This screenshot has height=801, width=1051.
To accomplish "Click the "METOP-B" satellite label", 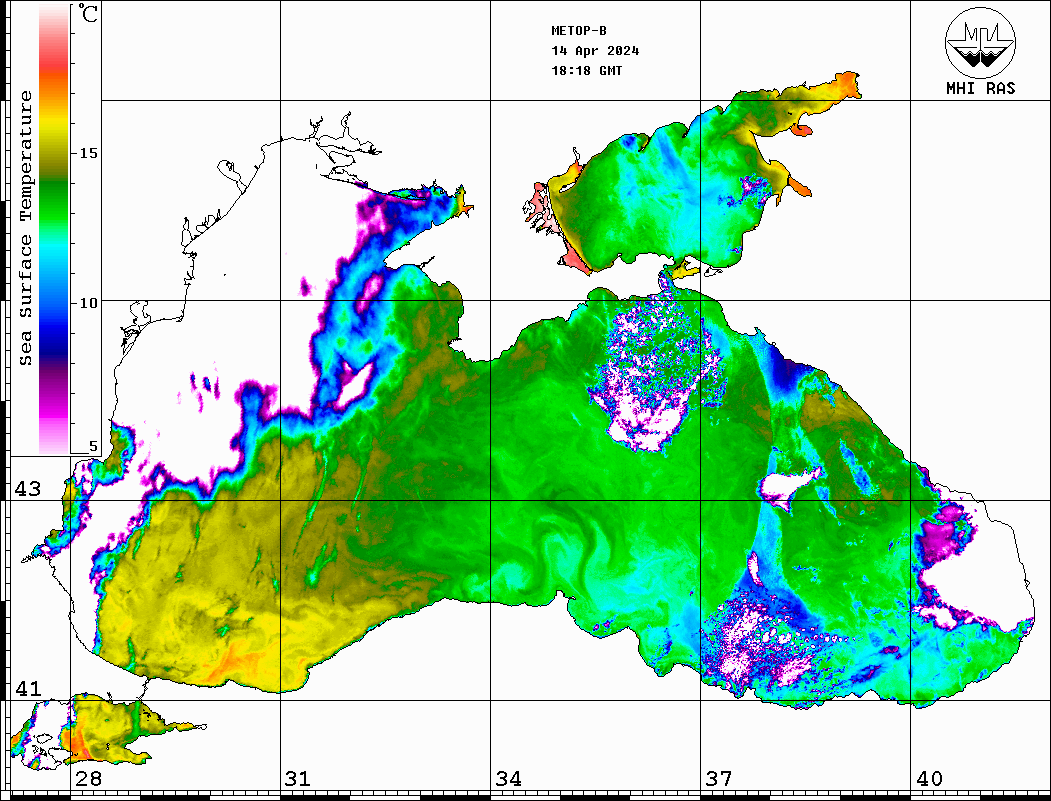I will 578,30.
